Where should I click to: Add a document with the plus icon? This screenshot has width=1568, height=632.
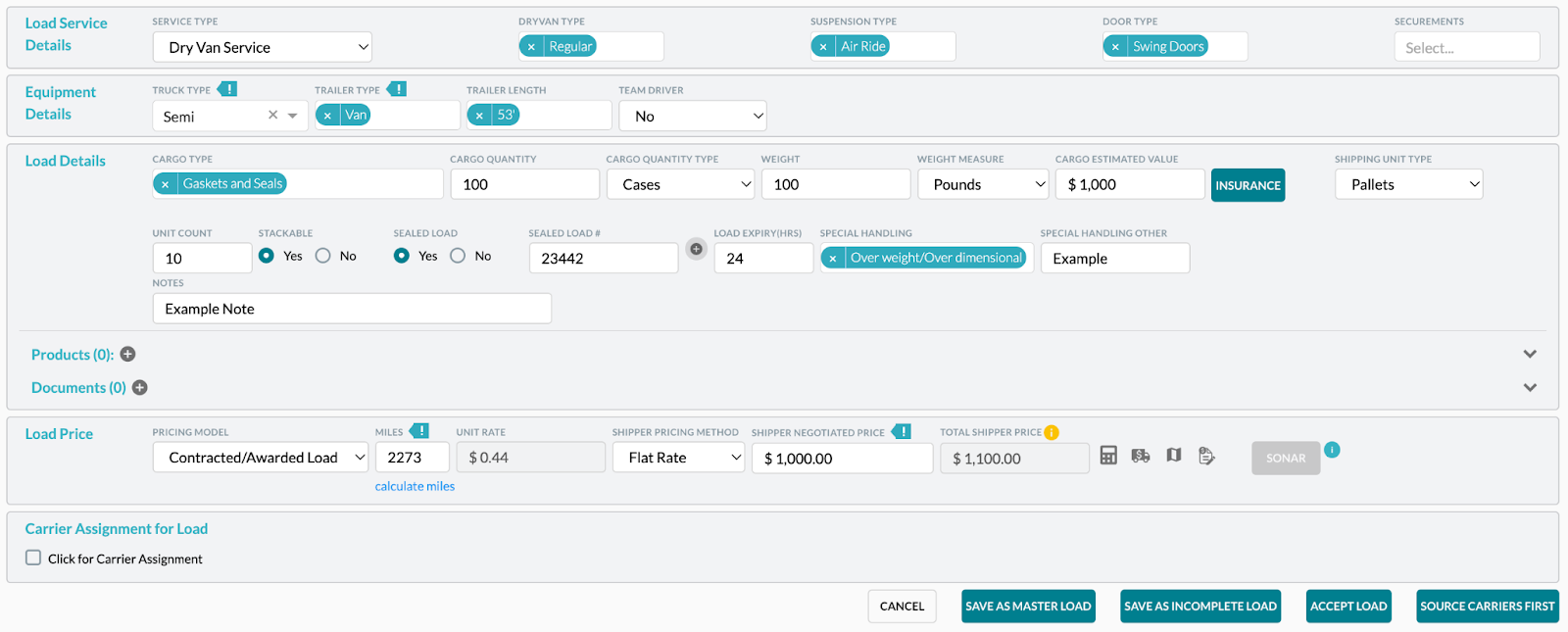140,387
